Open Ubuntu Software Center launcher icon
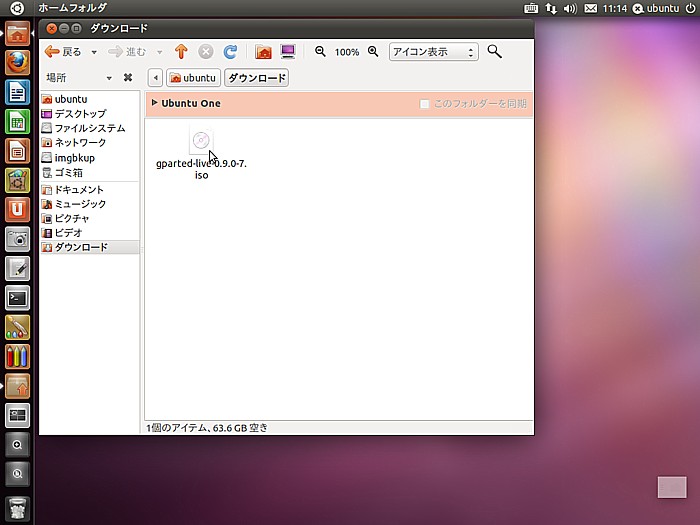Image resolution: width=700 pixels, height=525 pixels. coord(17,181)
